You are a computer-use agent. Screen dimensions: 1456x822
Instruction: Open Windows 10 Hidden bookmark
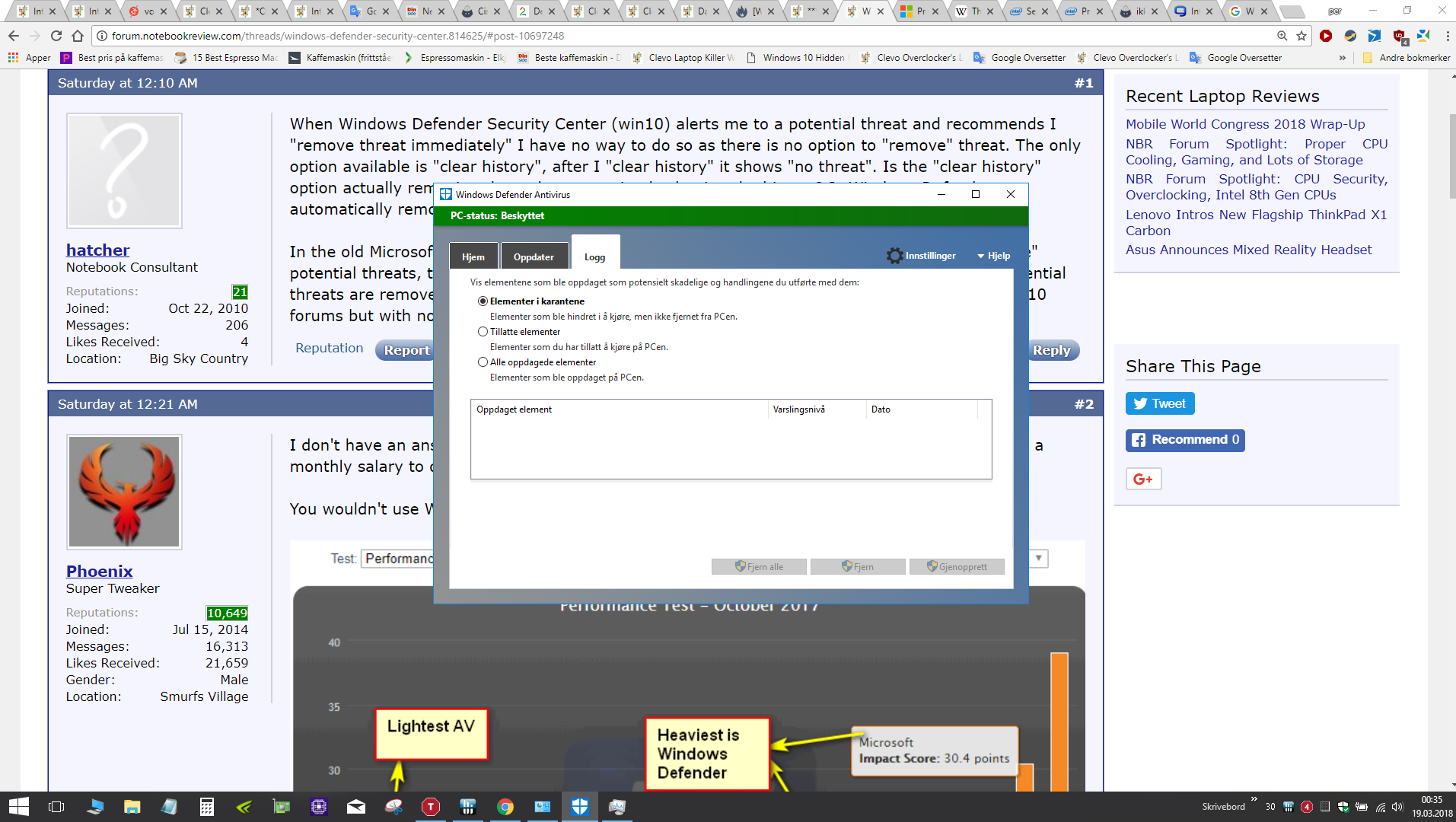(x=796, y=58)
